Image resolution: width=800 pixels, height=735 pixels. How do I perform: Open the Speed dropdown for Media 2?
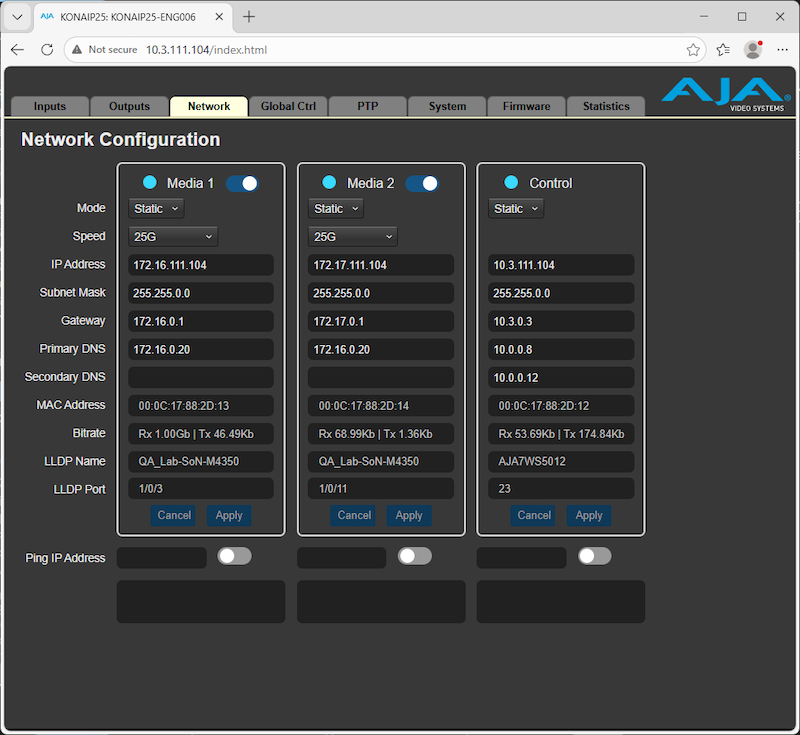coord(350,236)
